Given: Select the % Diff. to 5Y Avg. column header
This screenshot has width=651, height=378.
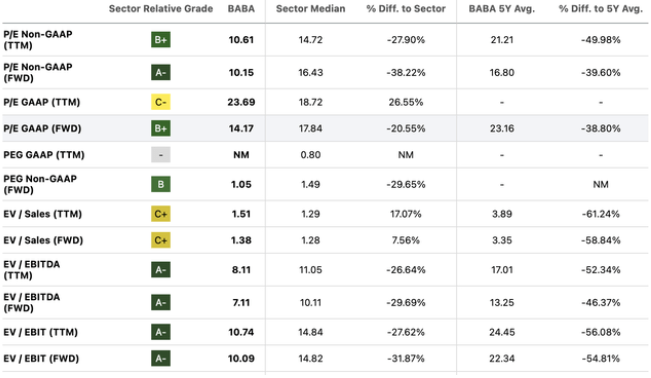Looking at the screenshot, I should tap(600, 9).
